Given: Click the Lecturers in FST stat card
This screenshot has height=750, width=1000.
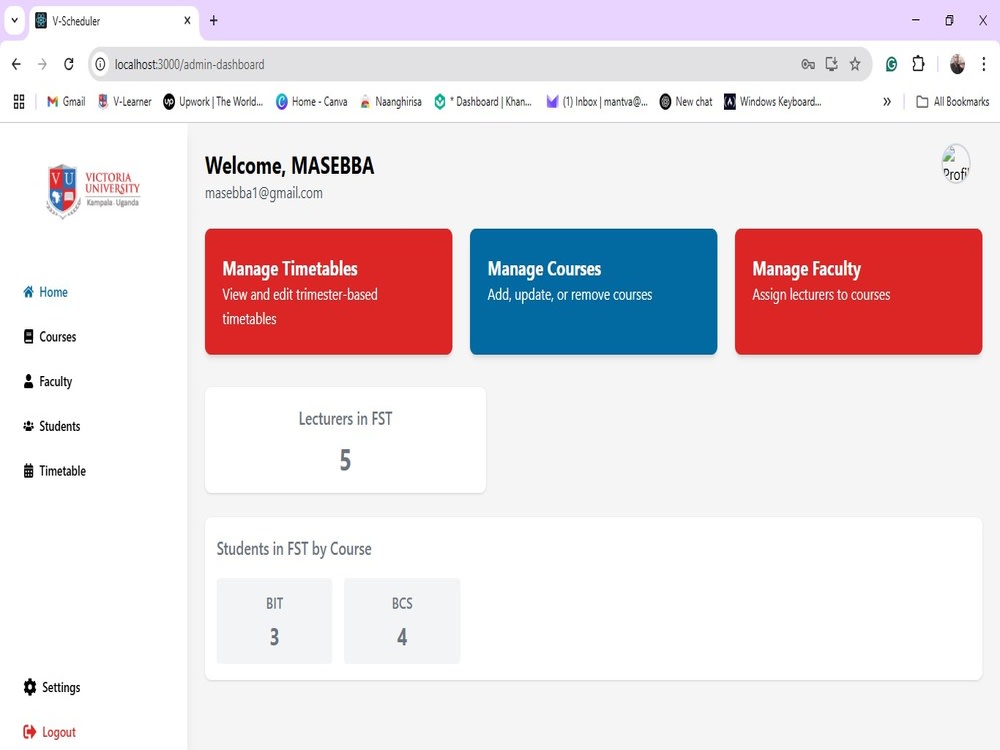Looking at the screenshot, I should click(x=345, y=439).
